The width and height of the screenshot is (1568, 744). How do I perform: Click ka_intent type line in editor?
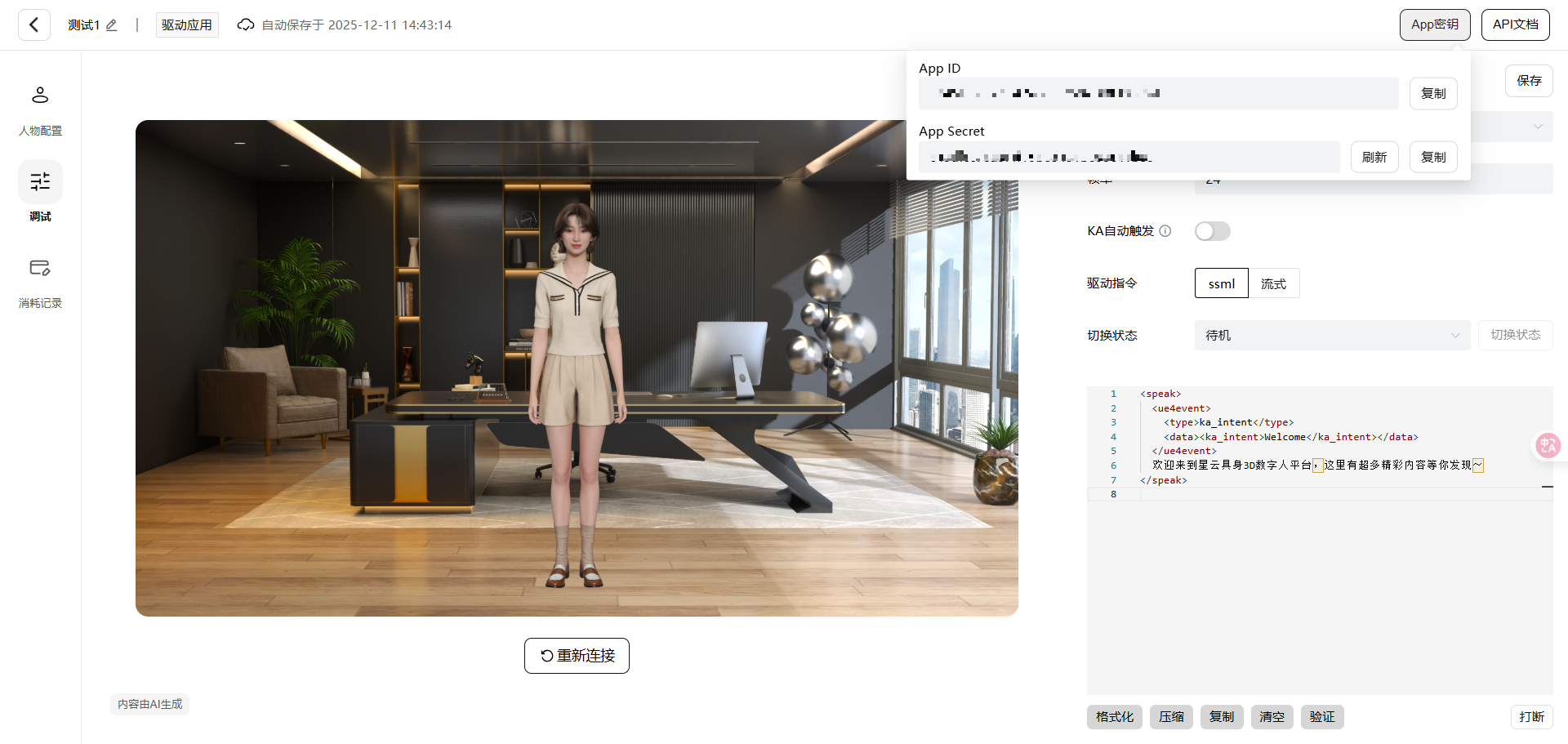coord(1228,422)
